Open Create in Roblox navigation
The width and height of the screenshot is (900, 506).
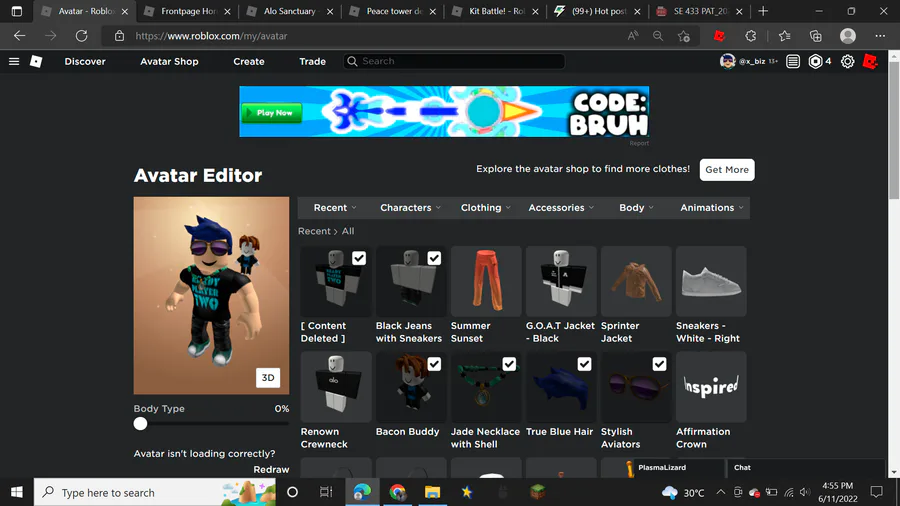pyautogui.click(x=249, y=61)
